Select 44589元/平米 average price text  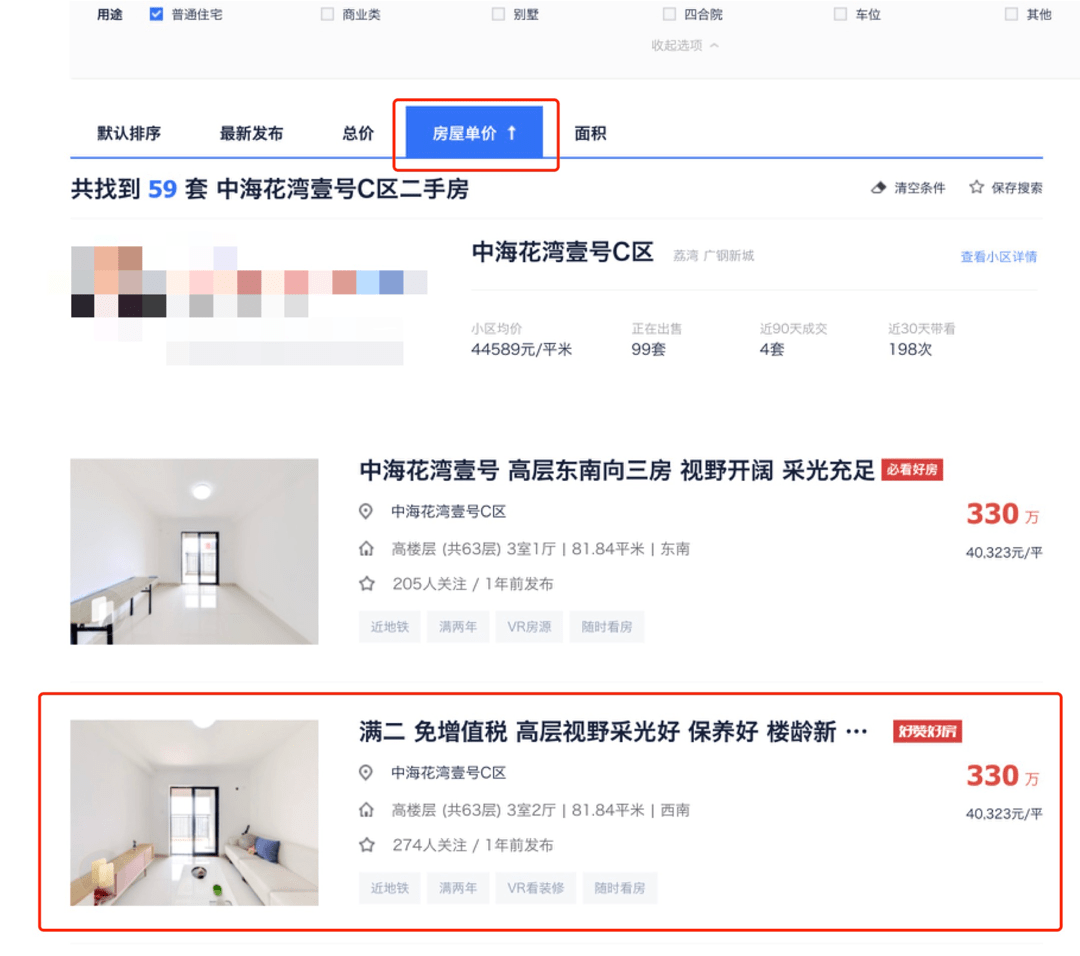(x=521, y=349)
